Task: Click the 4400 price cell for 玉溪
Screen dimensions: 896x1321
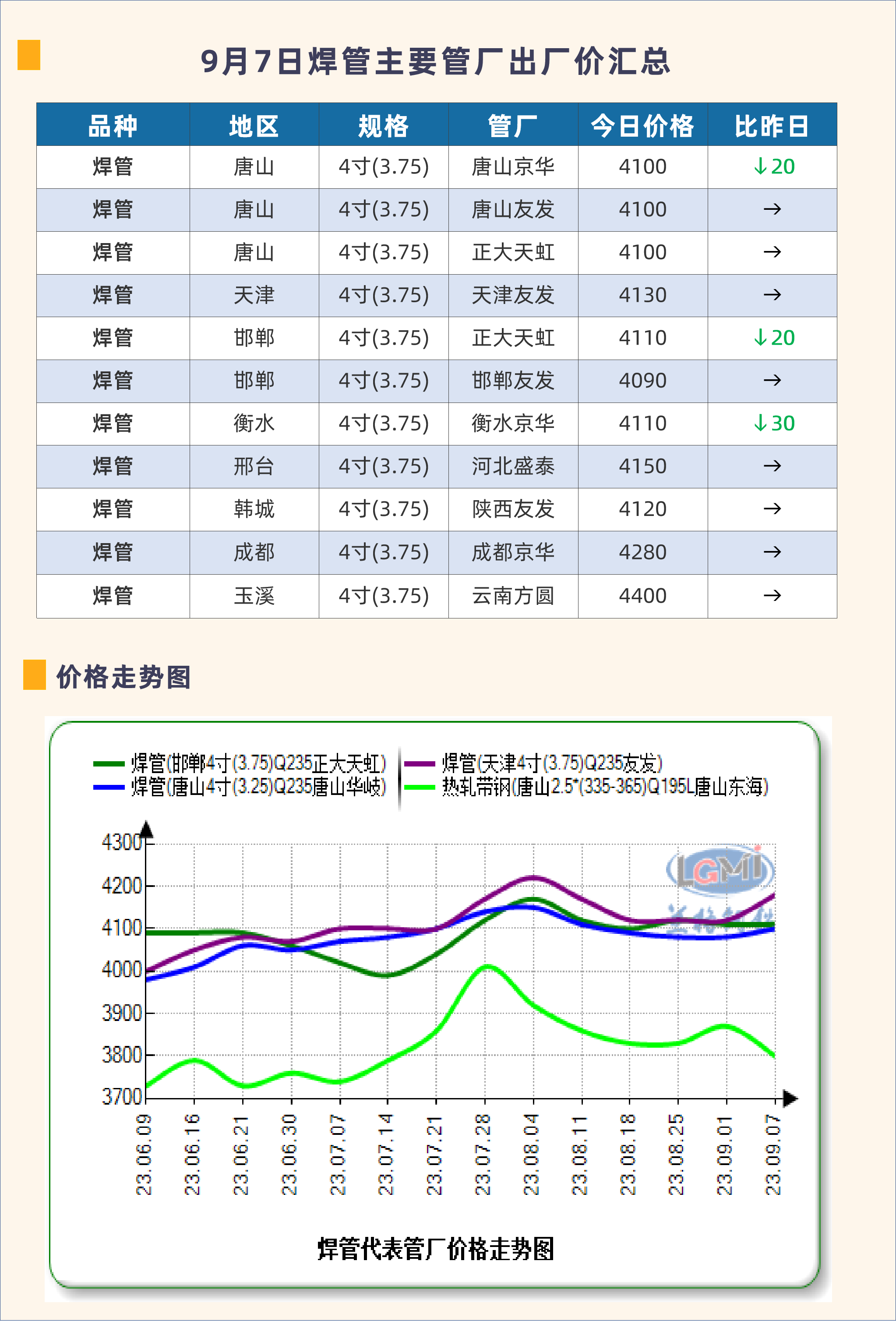Action: coord(642,596)
